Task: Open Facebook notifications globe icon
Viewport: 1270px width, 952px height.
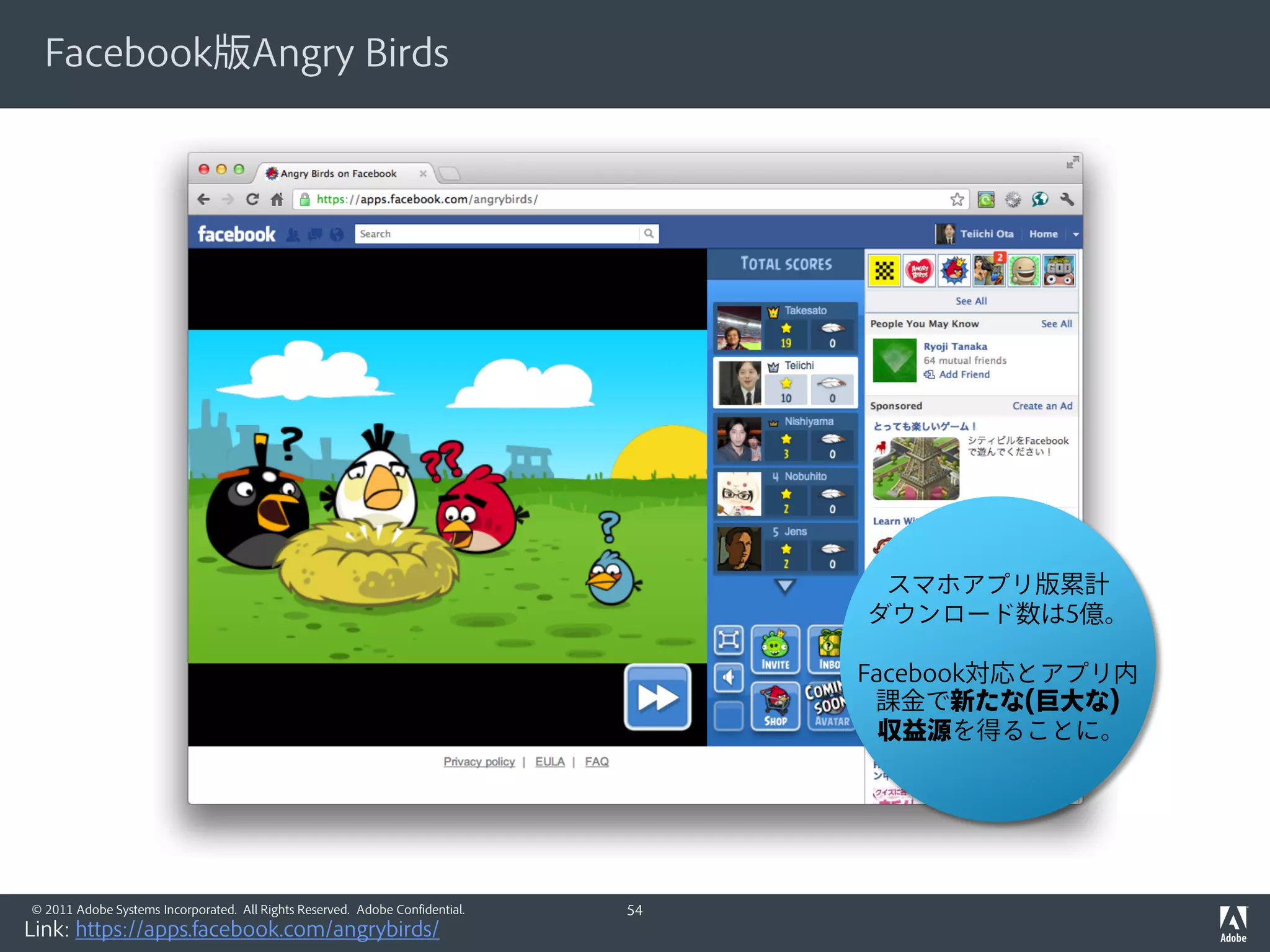Action: pos(337,235)
